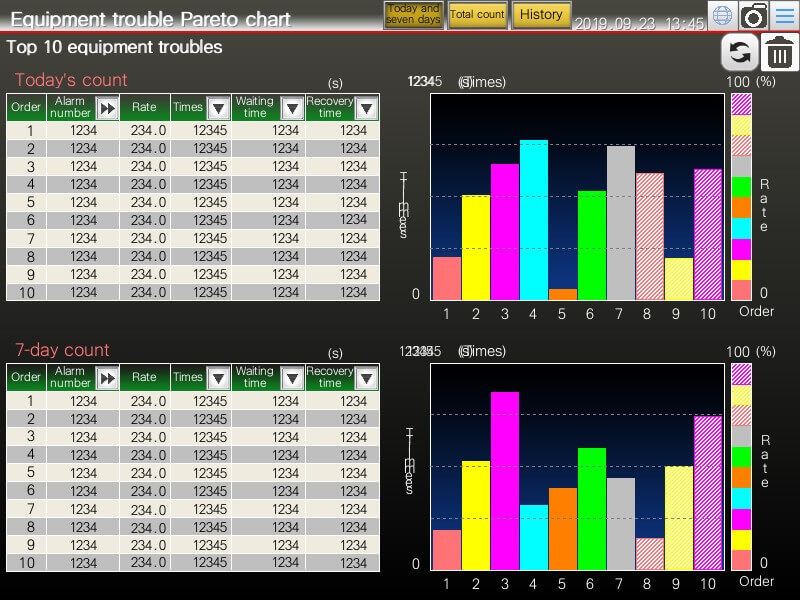This screenshot has width=800, height=600.
Task: Sort Today's count by Recovery time arrow
Action: [x=367, y=108]
